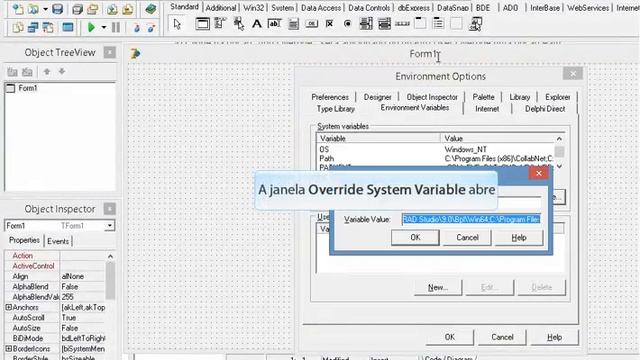The height and width of the screenshot is (360, 640).
Task: Open the Preferences tab in Environment Options
Action: click(x=330, y=97)
